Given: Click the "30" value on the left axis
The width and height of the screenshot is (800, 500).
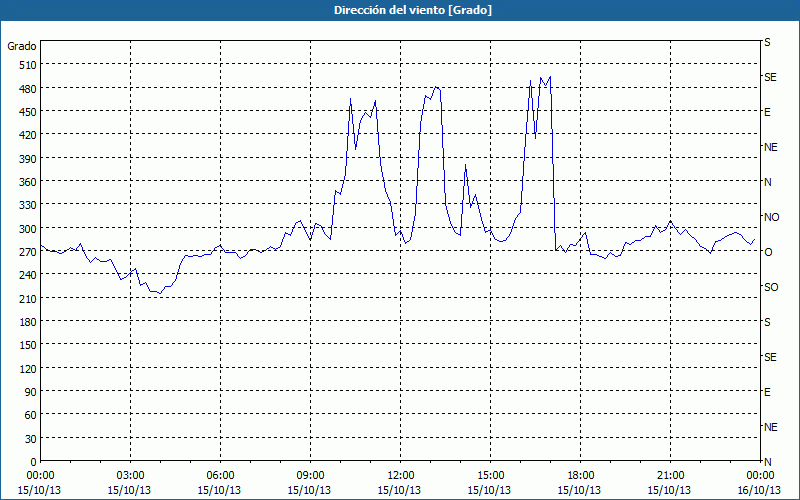Looking at the screenshot, I should (31, 439).
